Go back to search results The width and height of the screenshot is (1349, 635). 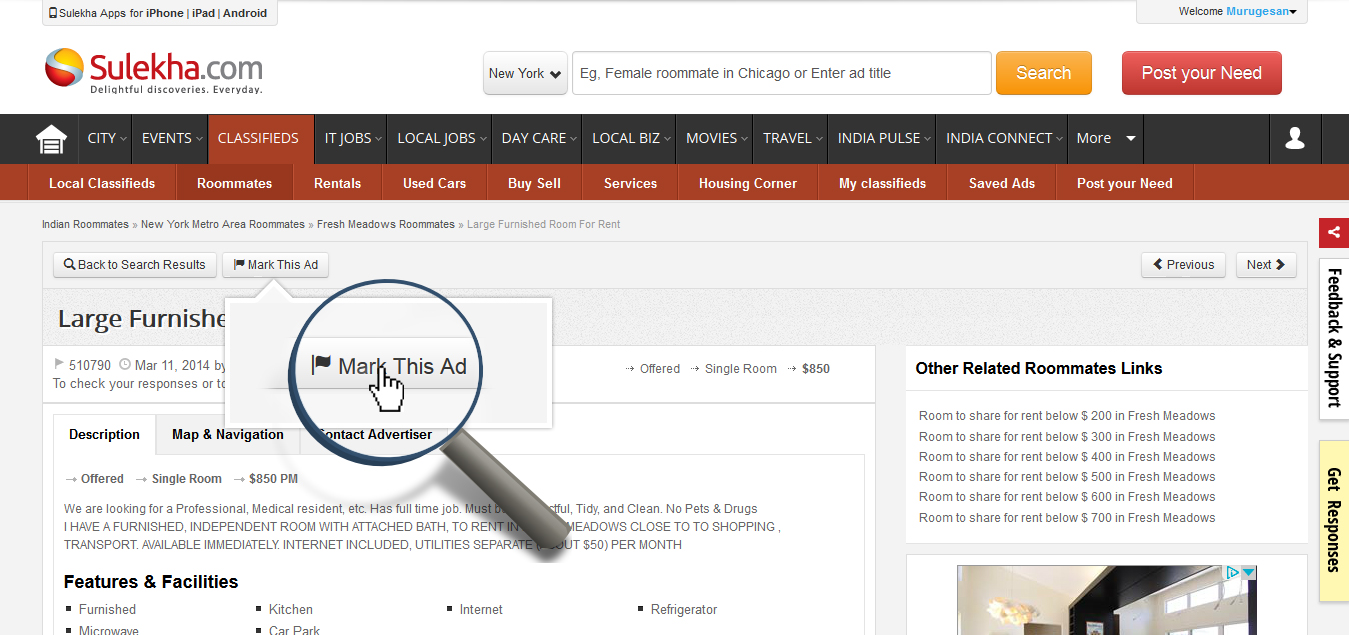(135, 265)
